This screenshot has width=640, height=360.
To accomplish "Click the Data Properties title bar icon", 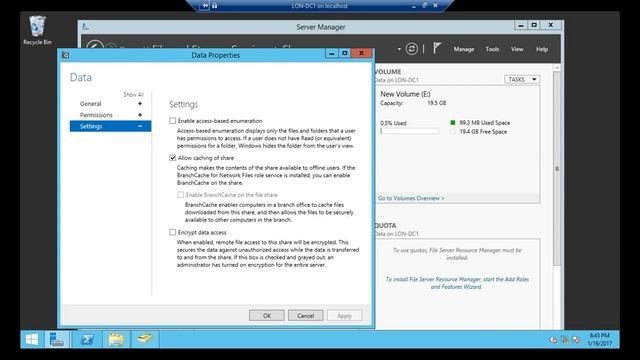I will [x=66, y=55].
